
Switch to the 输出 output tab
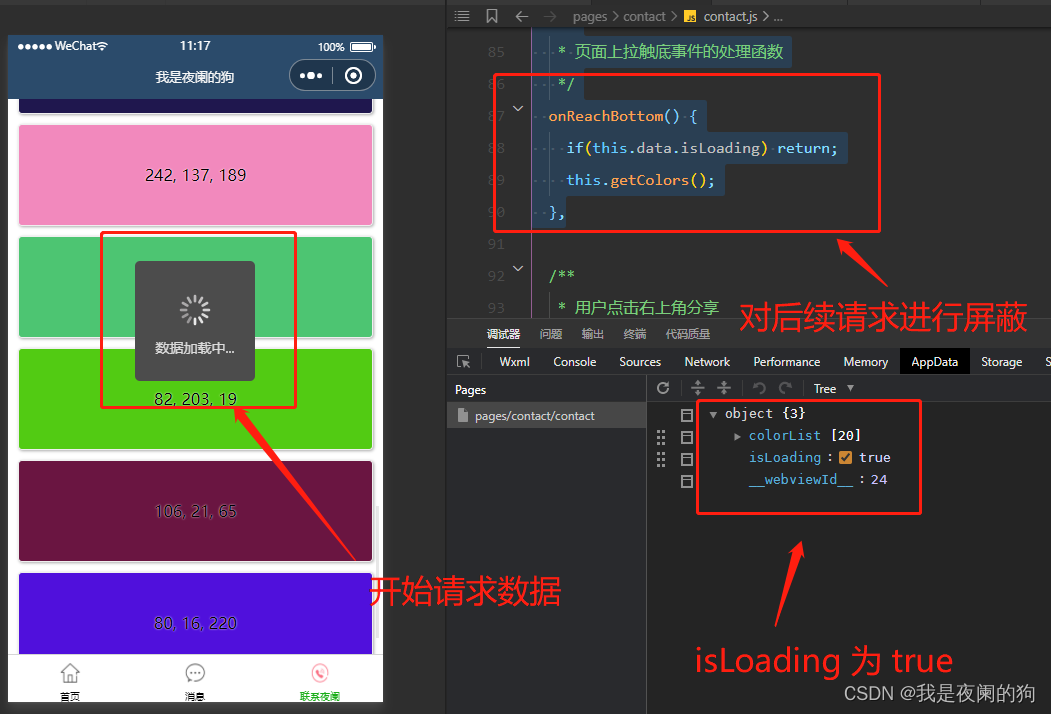(x=593, y=334)
